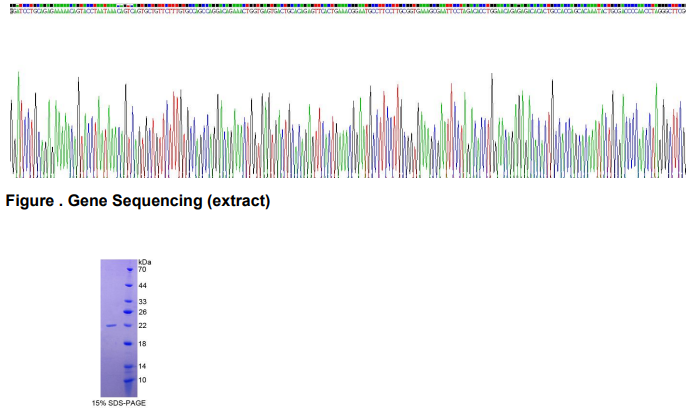Click the "22" marker label
This screenshot has width=691, height=408.
click(142, 326)
